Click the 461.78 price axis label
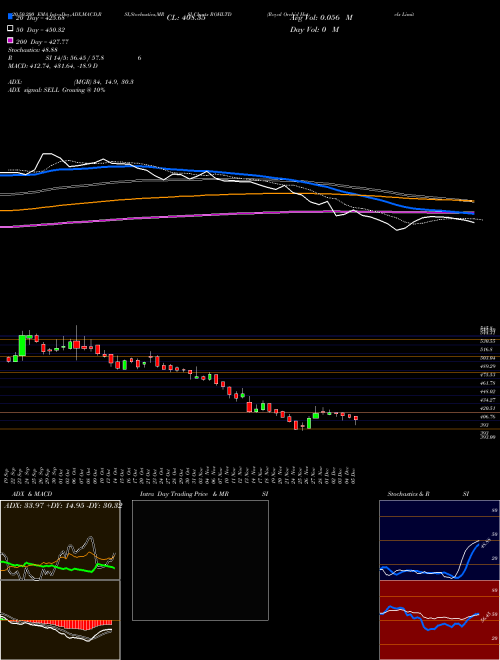 click(487, 383)
